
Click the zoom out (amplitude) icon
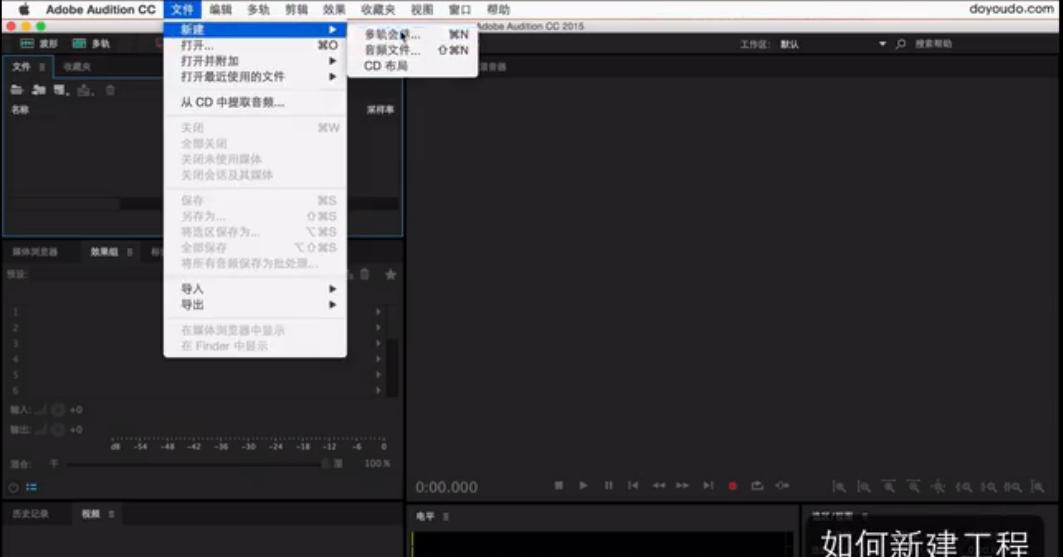(864, 487)
